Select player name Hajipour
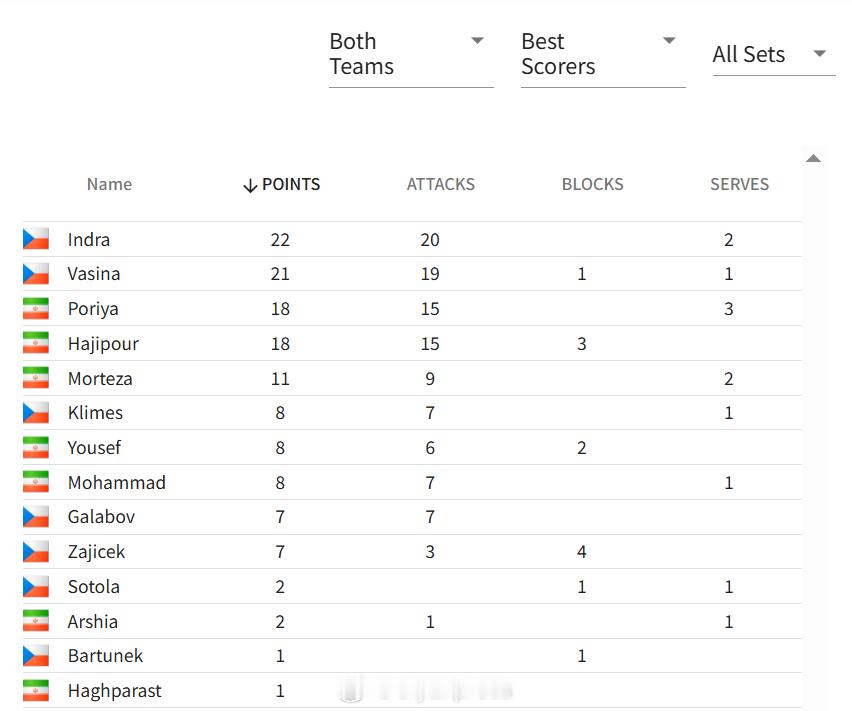The image size is (852, 711). point(103,344)
